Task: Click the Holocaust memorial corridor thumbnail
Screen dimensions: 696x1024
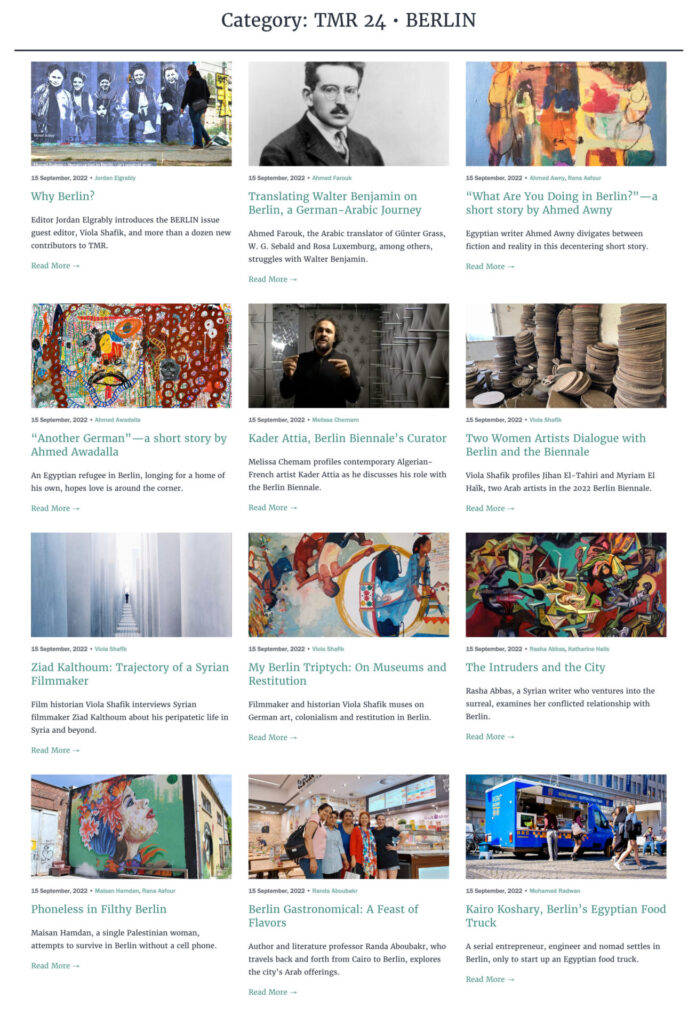Action: (x=131, y=584)
